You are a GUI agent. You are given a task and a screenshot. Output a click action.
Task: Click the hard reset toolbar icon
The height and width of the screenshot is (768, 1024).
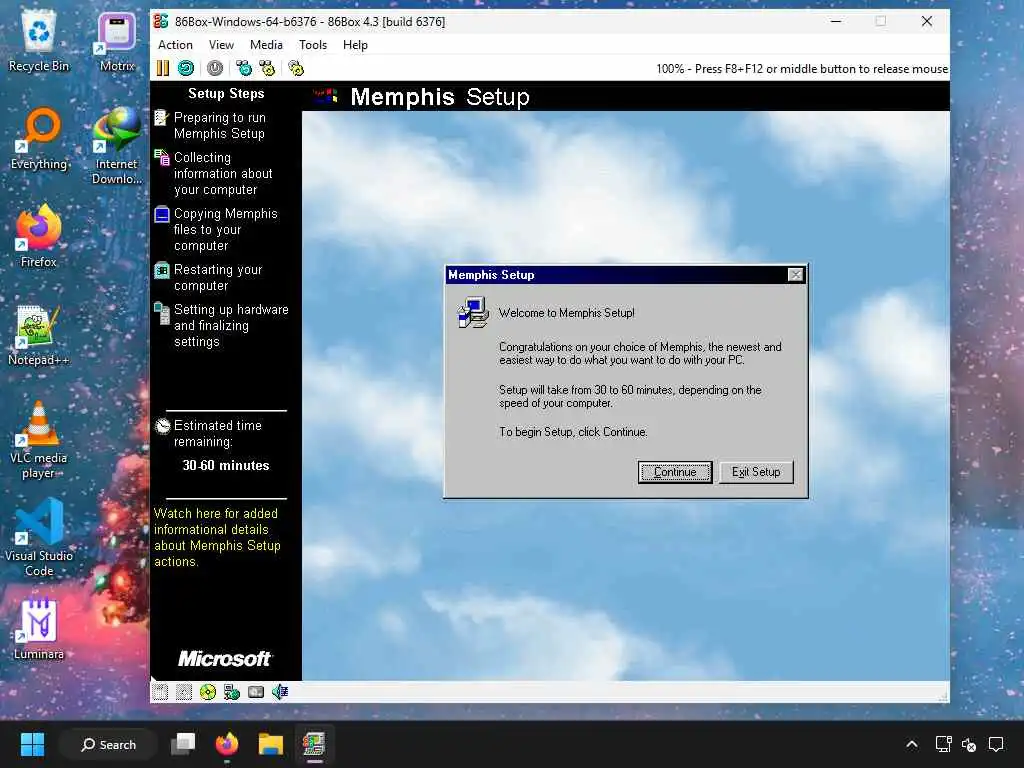coord(186,69)
